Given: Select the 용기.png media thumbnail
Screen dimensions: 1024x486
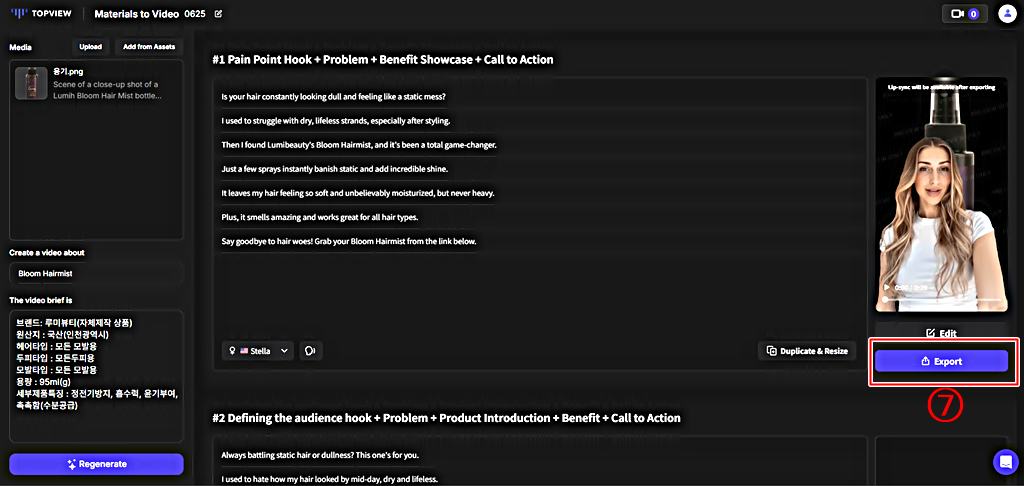Looking at the screenshot, I should click(x=31, y=83).
